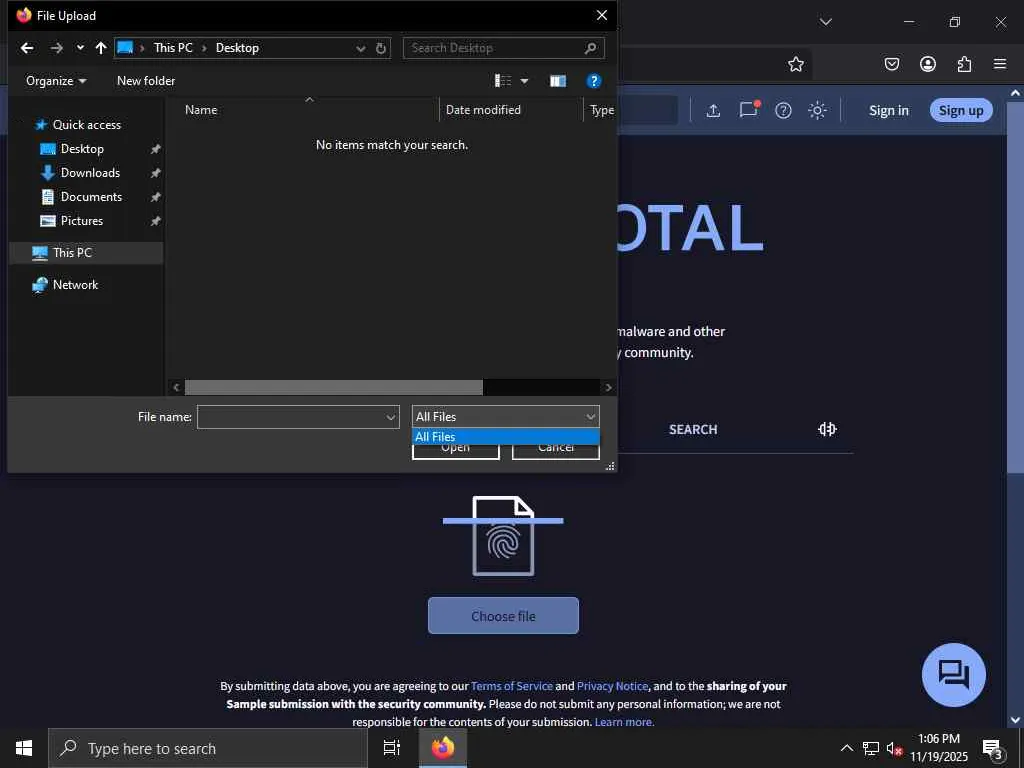
Task: Click the All Files file type combo box
Action: [x=505, y=417]
